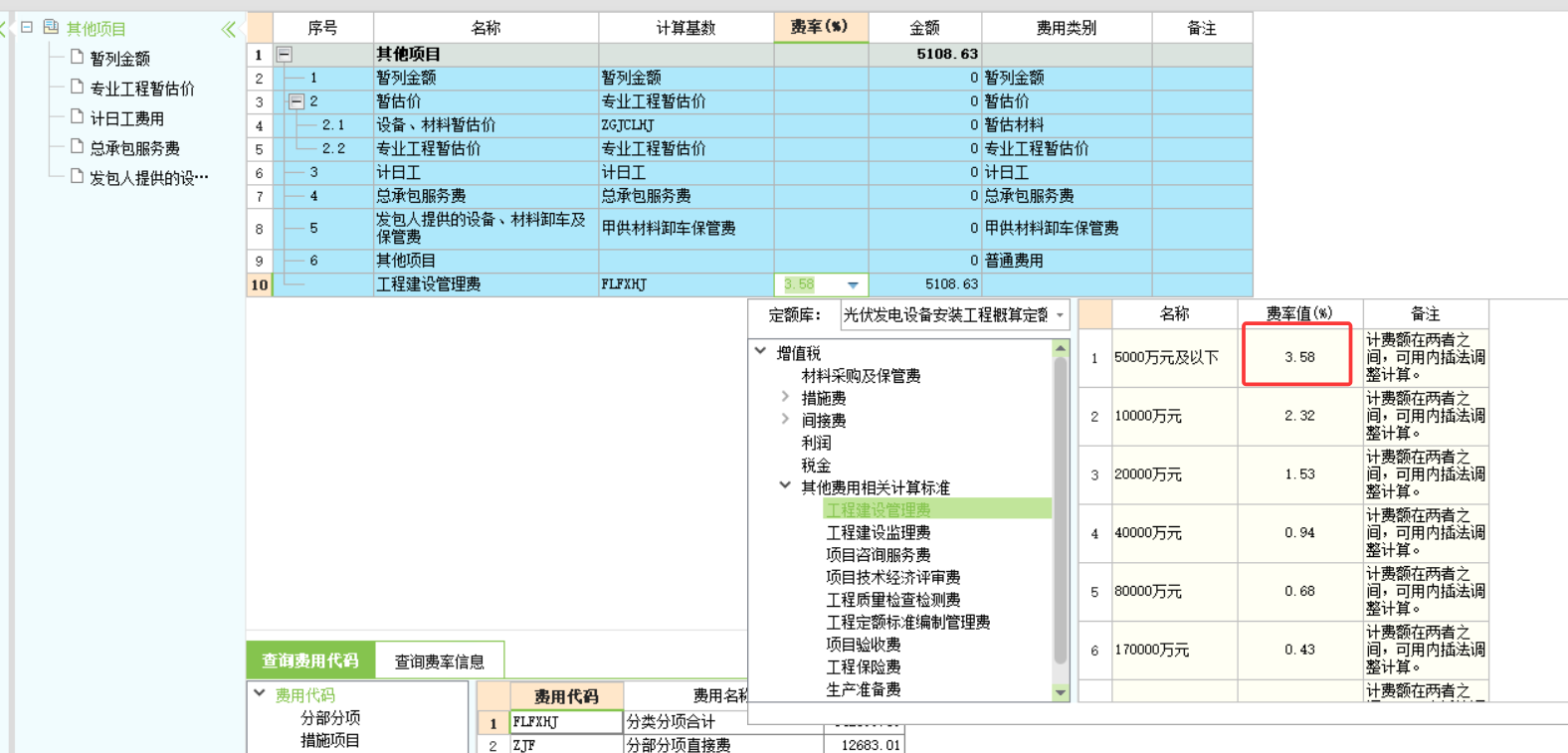This screenshot has height=753, width=1568.
Task: Collapse row 2 暂估价 group
Action: coord(296,101)
